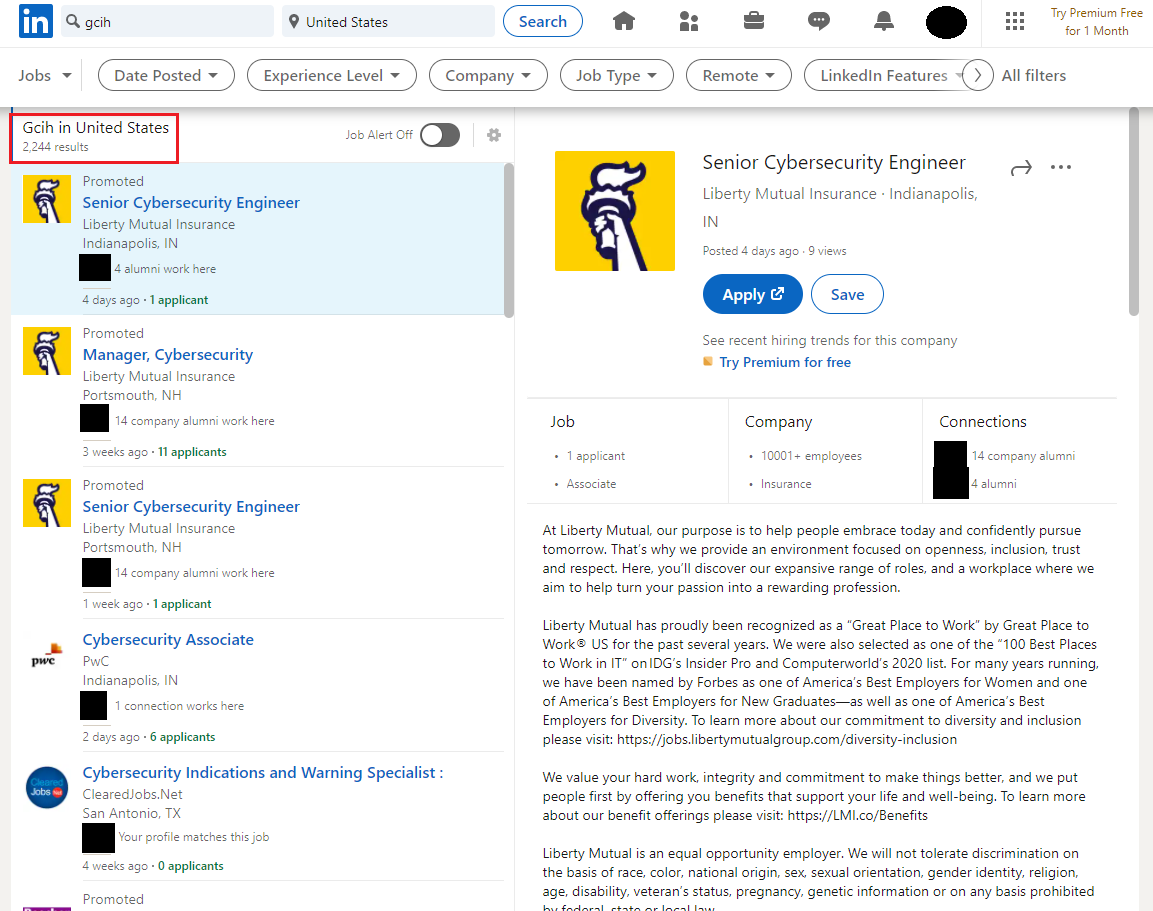Click Try Premium Free for 1 Month
Screen dimensions: 1153x911
coord(1096,22)
